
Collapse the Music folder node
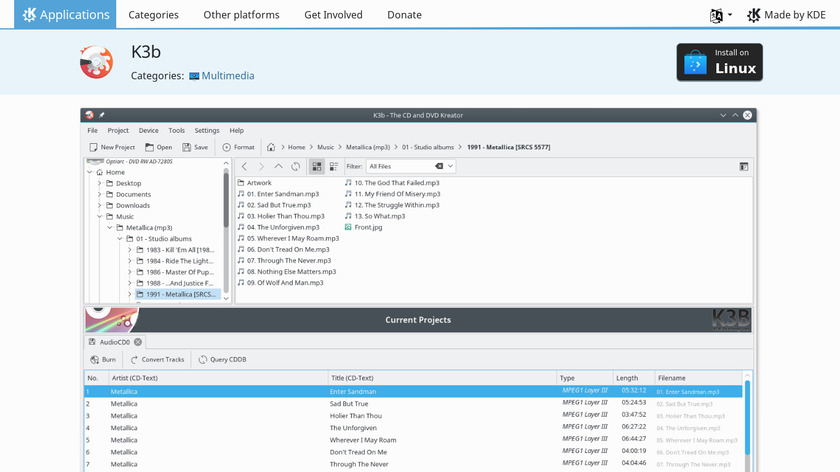(x=100, y=216)
